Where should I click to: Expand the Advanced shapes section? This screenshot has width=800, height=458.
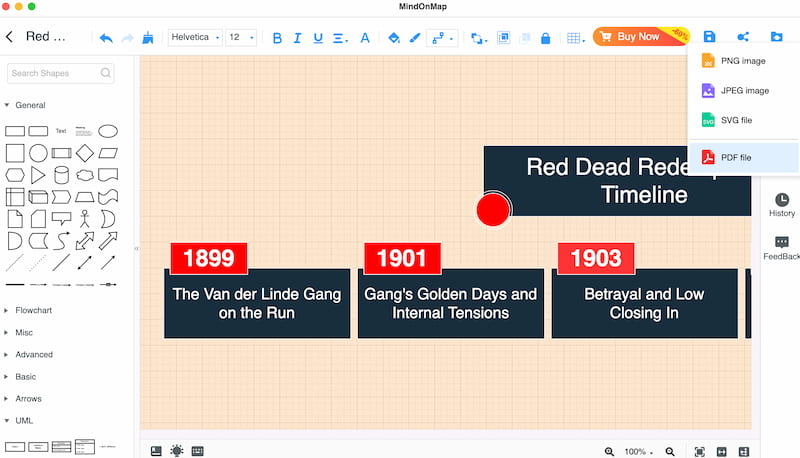pos(29,354)
